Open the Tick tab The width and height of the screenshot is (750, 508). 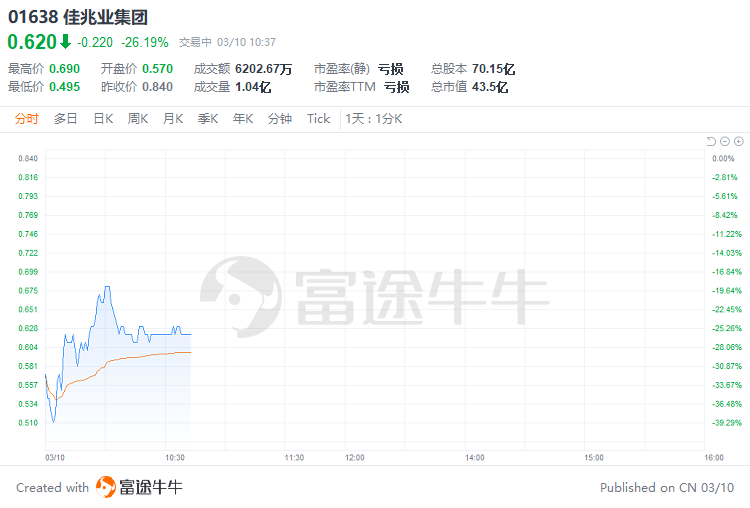319,119
